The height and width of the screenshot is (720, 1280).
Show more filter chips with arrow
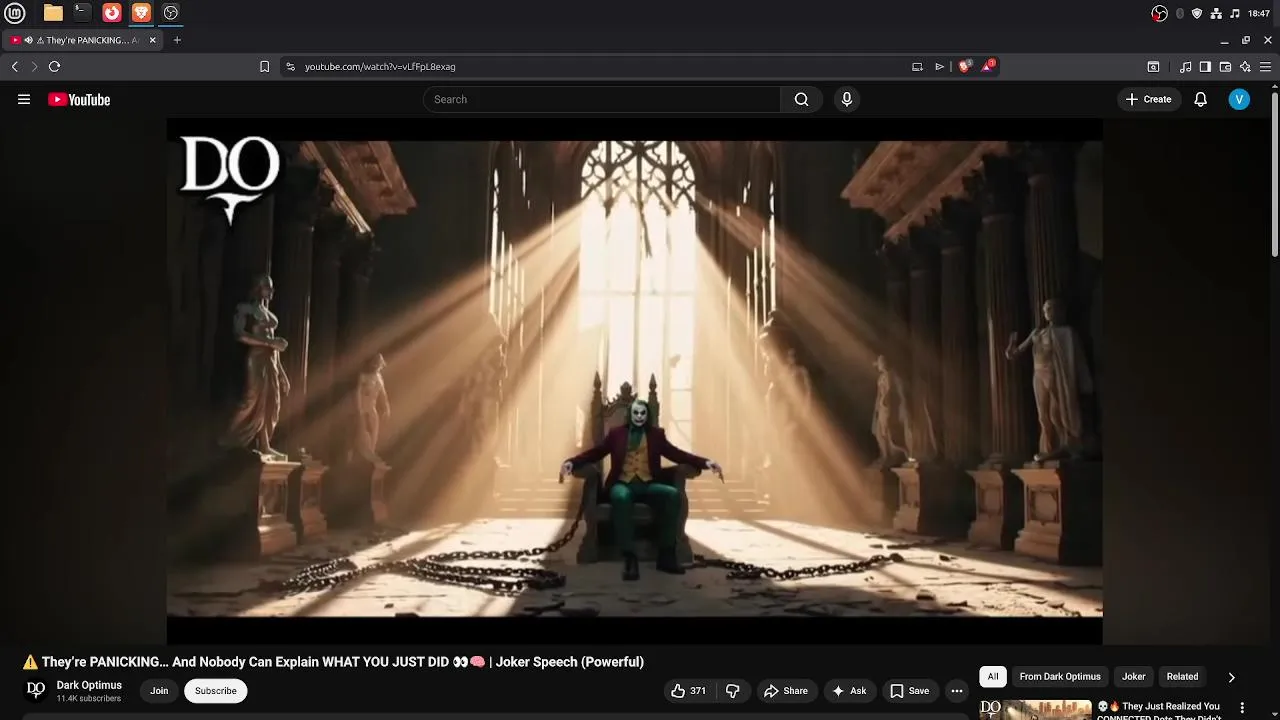(1231, 677)
